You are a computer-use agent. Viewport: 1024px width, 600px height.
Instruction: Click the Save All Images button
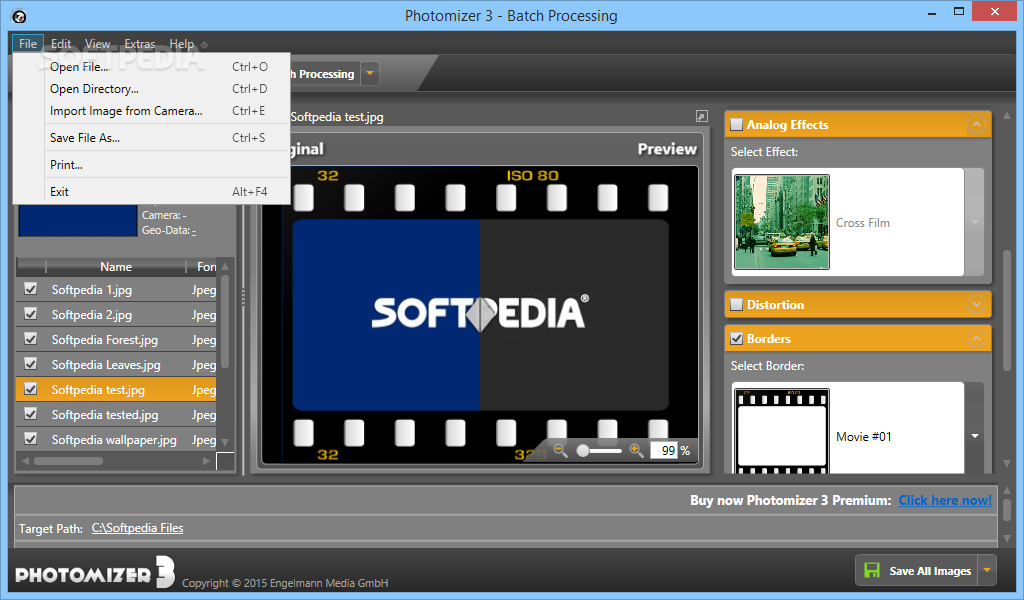point(917,570)
